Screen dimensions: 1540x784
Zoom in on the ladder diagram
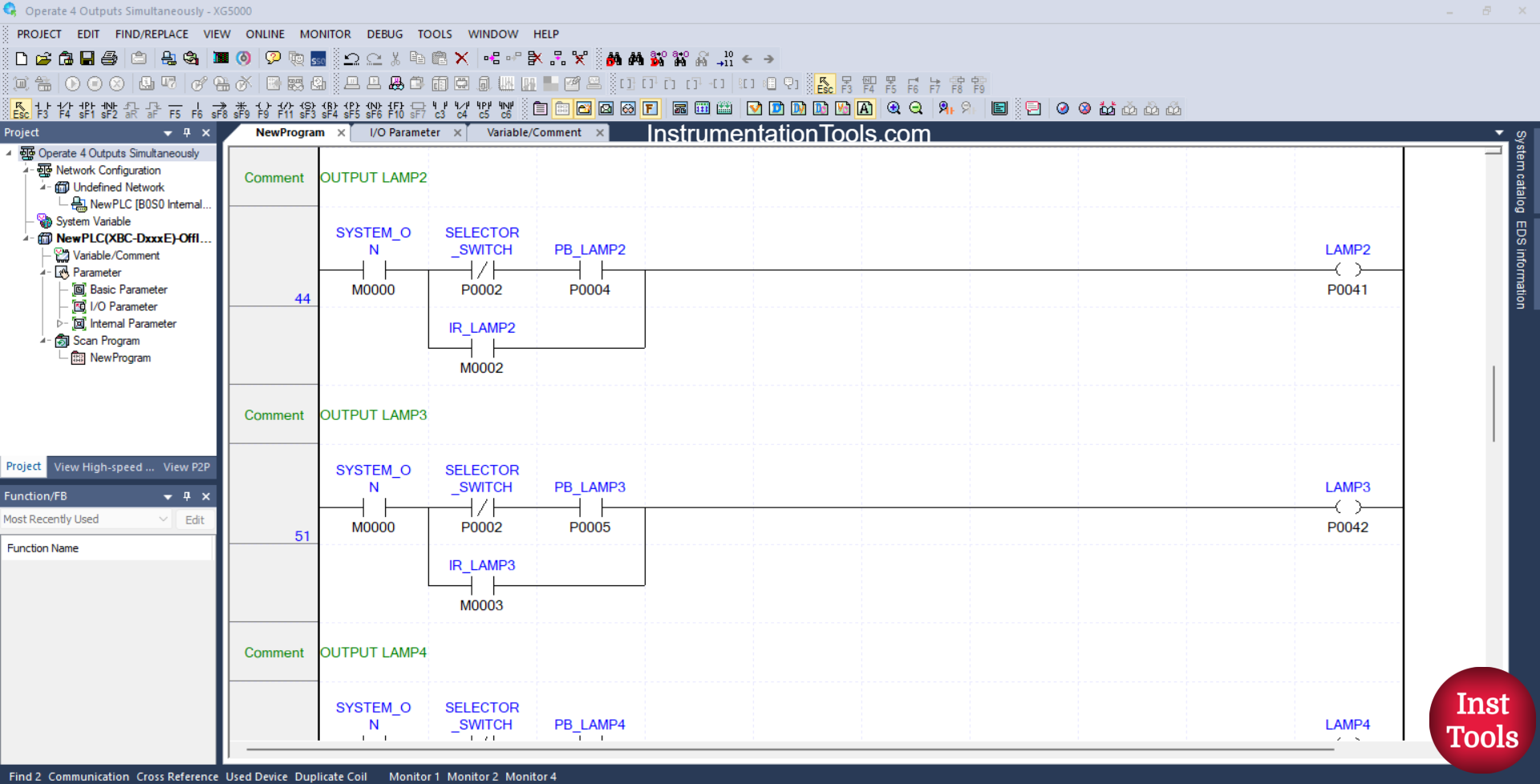[894, 108]
